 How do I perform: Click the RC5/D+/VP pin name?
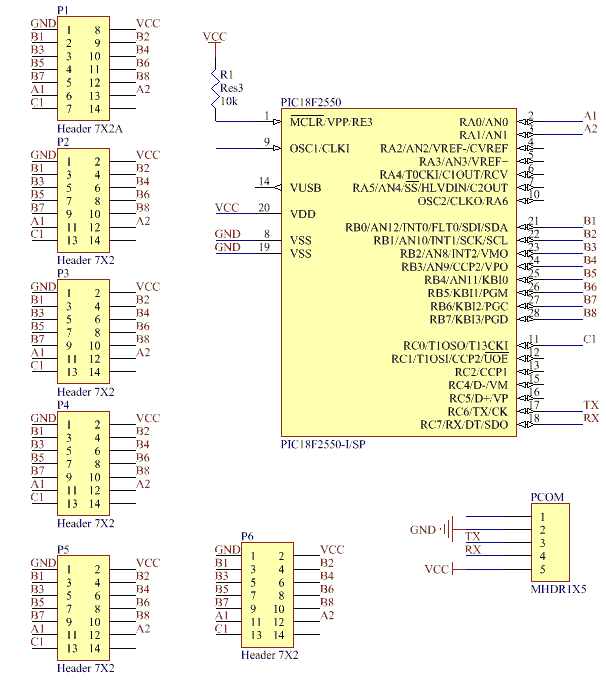pyautogui.click(x=479, y=398)
